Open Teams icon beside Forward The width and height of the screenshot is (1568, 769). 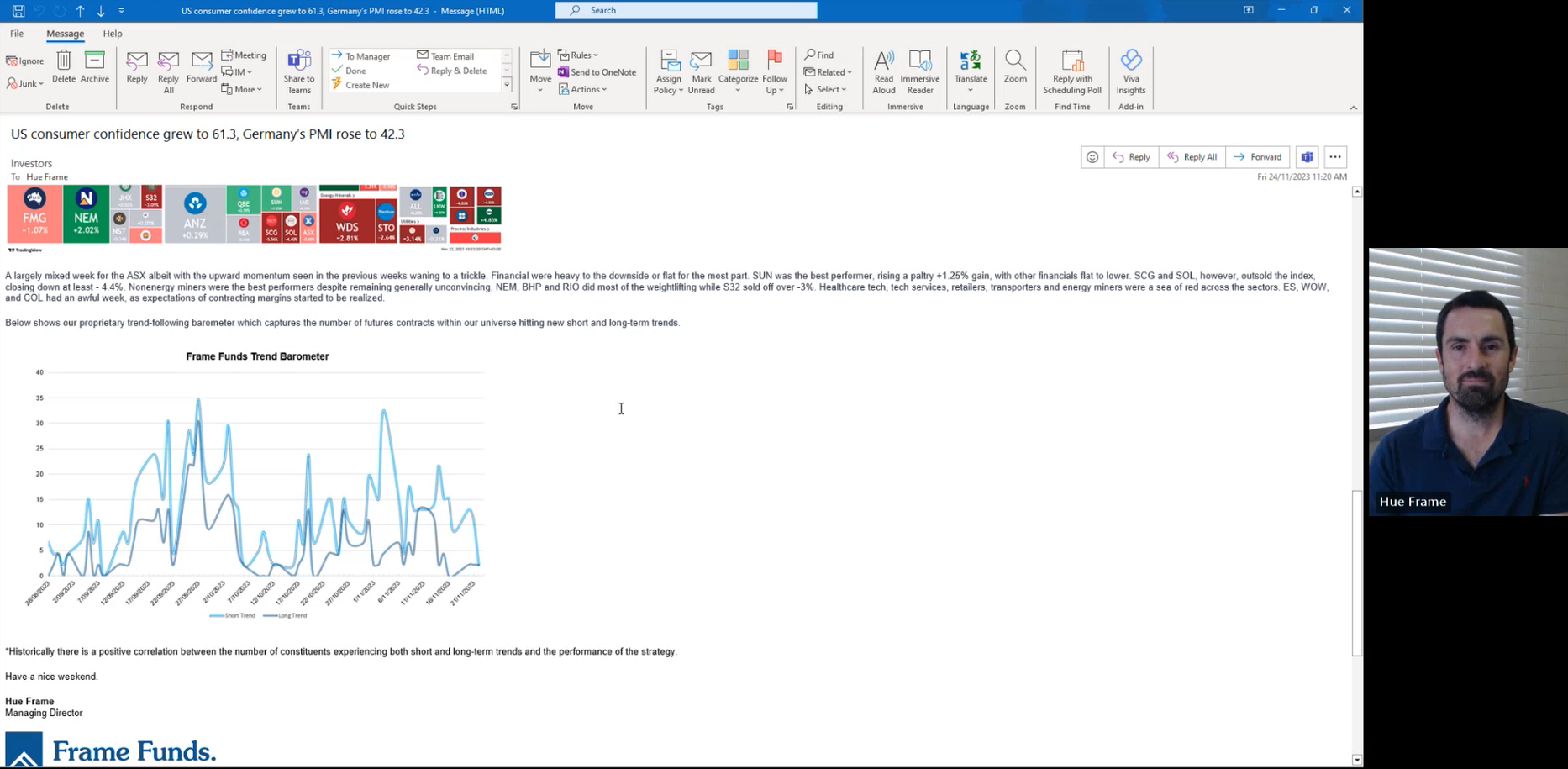click(x=1307, y=157)
